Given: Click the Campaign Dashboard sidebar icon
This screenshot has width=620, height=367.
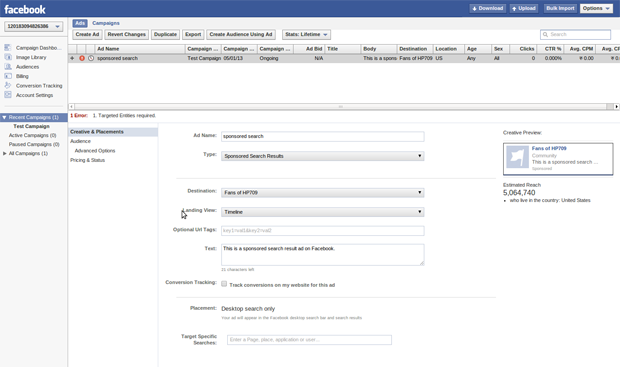Looking at the screenshot, I should [8, 48].
